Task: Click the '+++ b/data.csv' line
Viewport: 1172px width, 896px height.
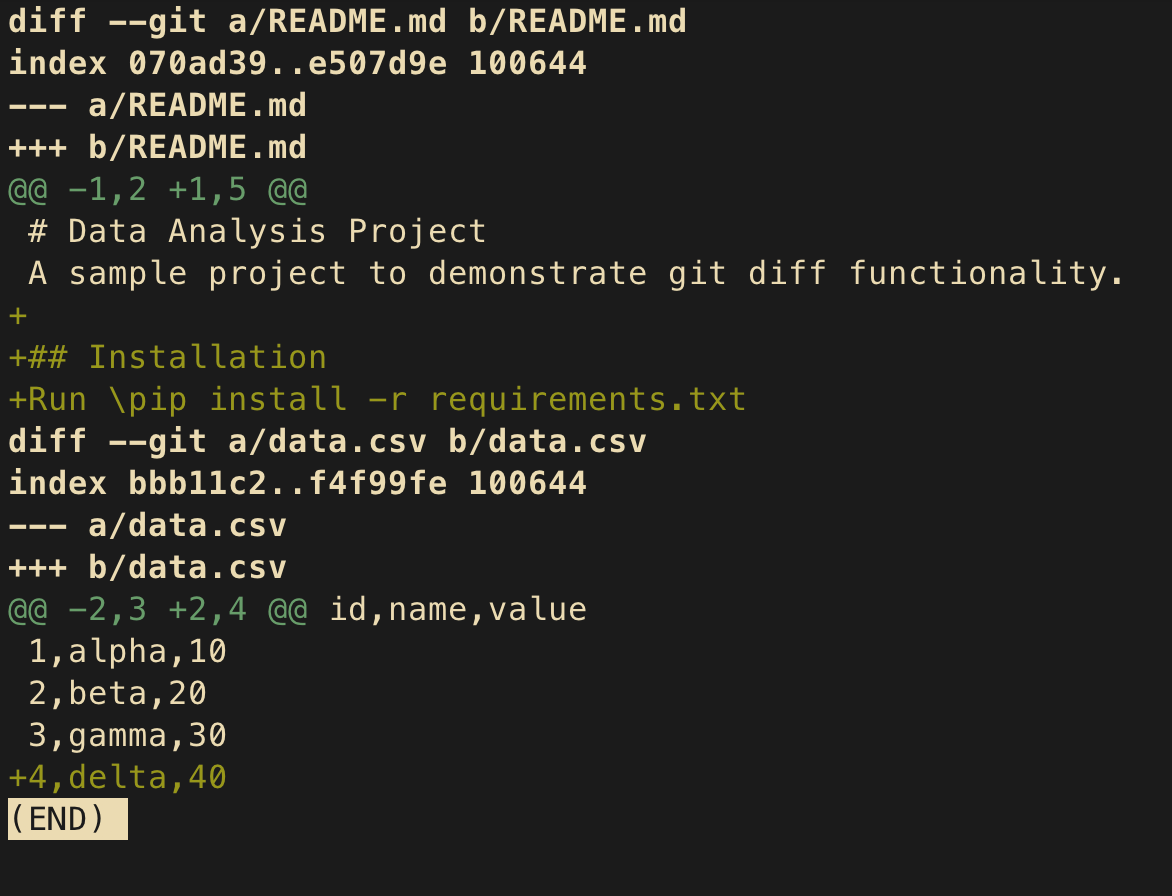Action: point(147,567)
